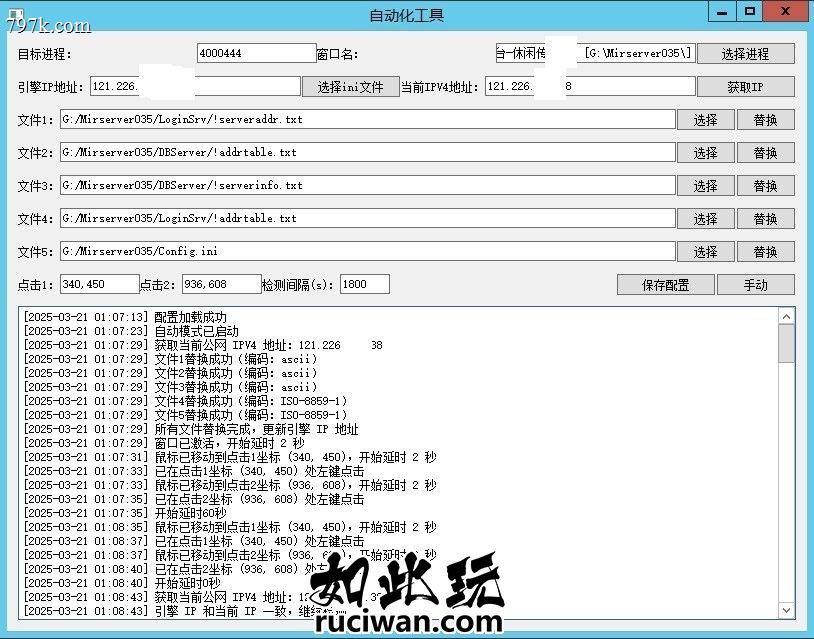Click the log scrollbar down arrow

click(786, 610)
